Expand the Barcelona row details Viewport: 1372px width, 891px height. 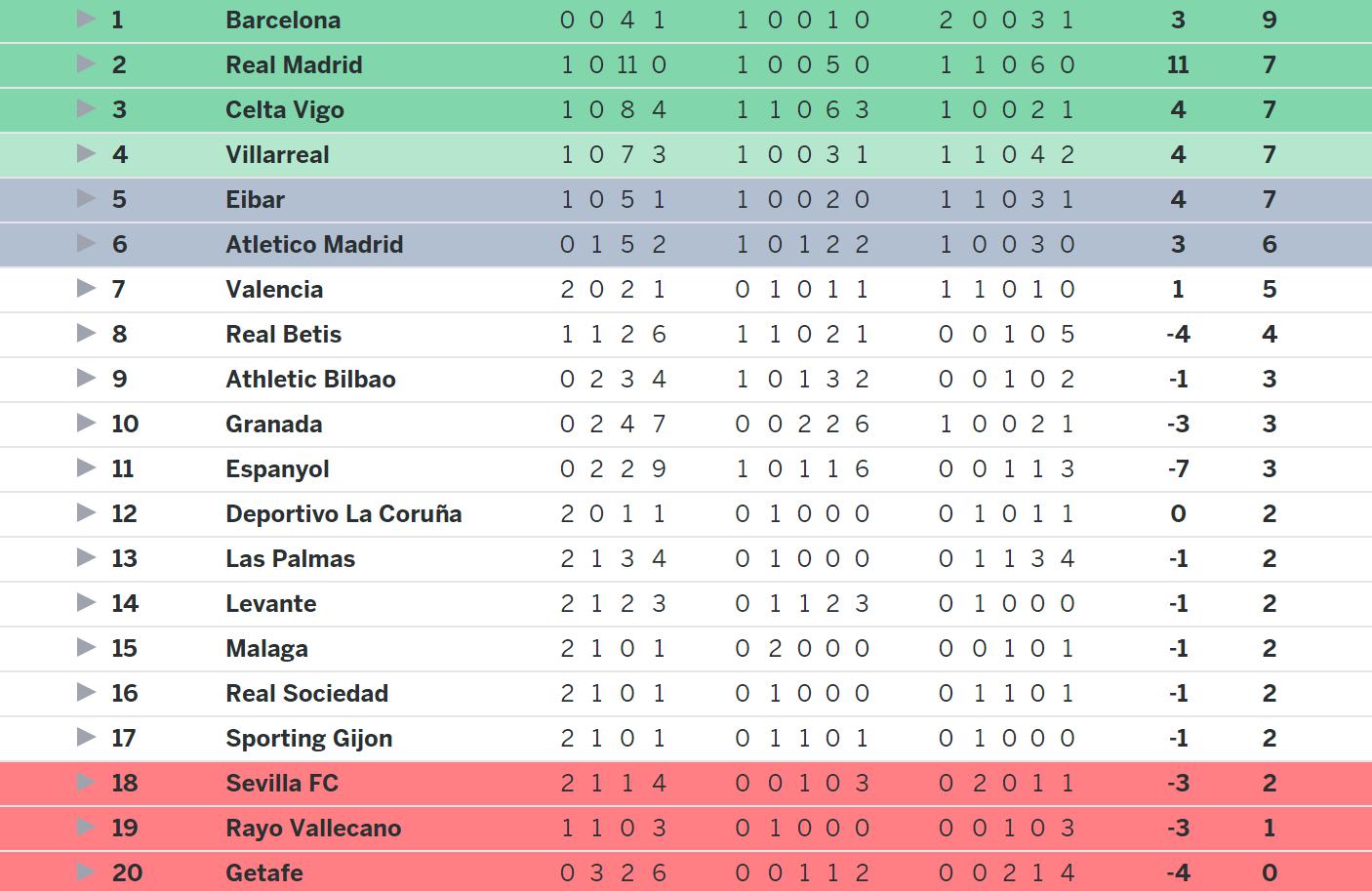point(87,20)
